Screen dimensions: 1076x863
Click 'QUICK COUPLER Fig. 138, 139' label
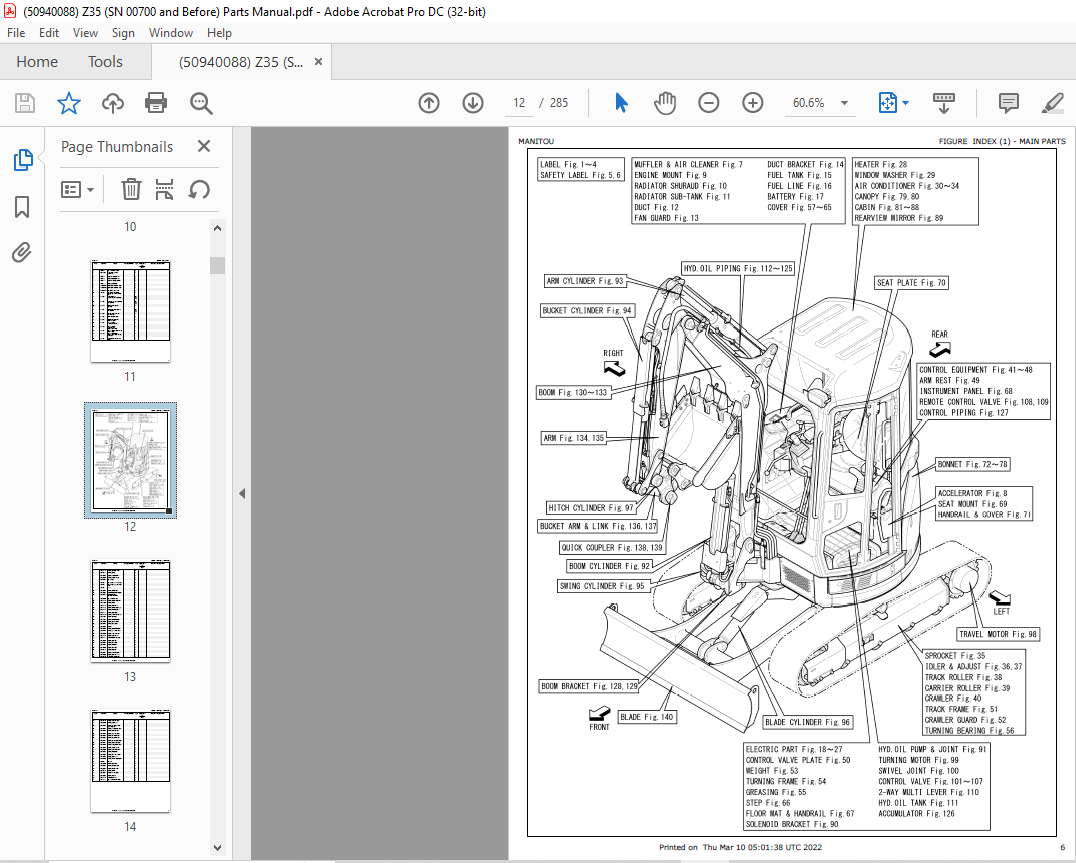[612, 547]
